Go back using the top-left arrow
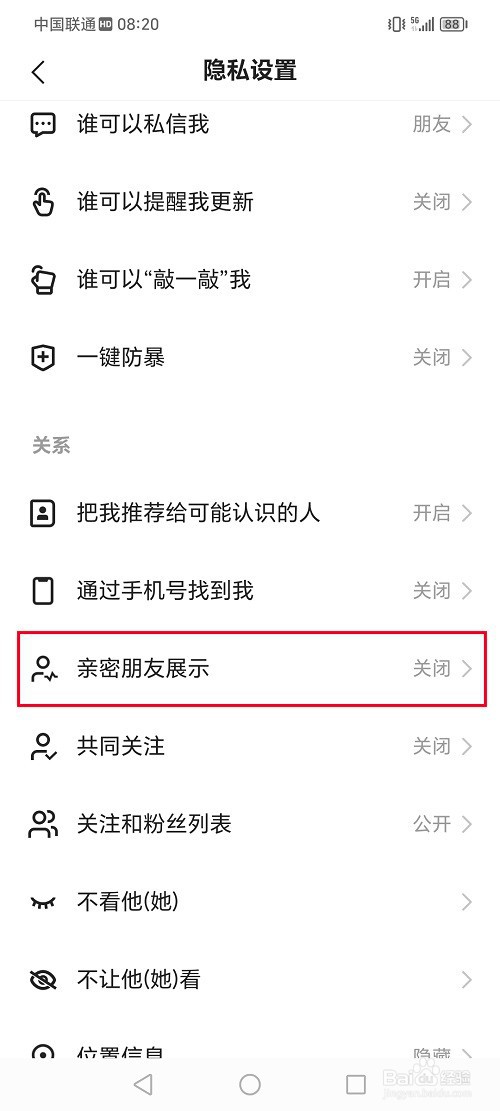The image size is (500, 1111). 38,72
